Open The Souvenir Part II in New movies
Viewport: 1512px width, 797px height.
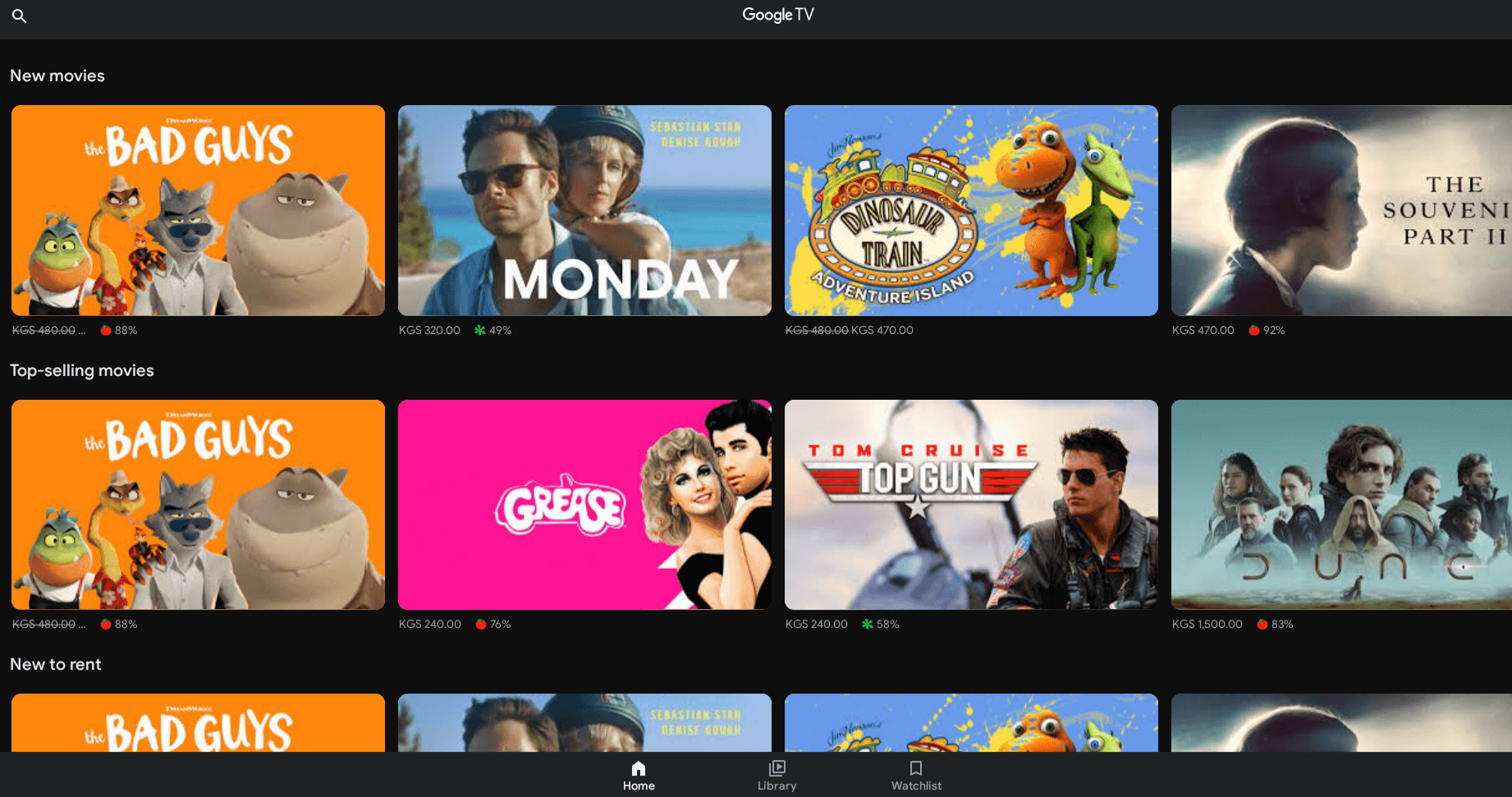[1341, 210]
